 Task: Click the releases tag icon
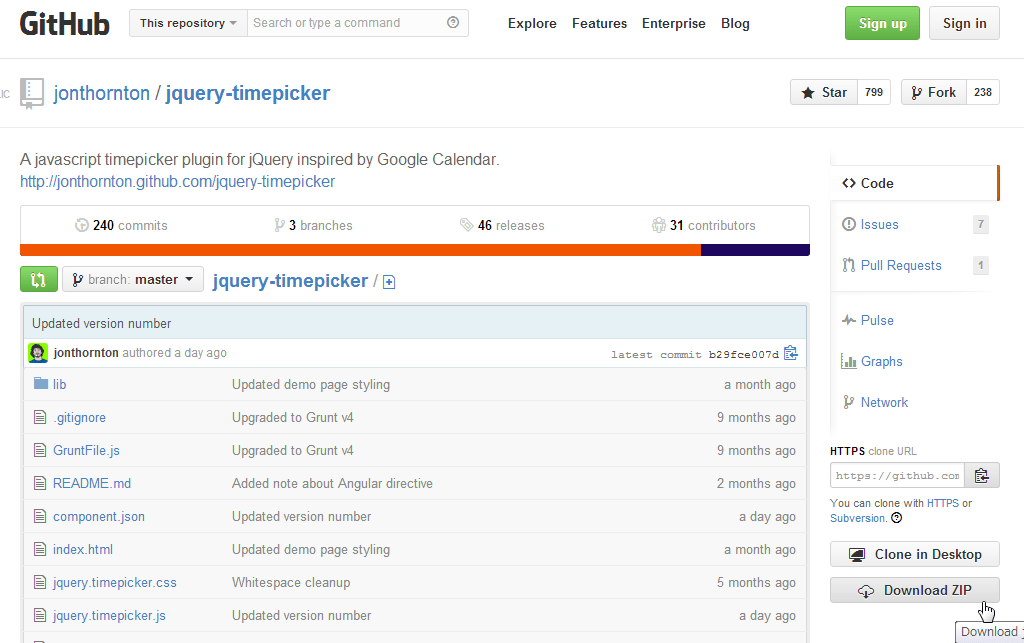pyautogui.click(x=466, y=225)
